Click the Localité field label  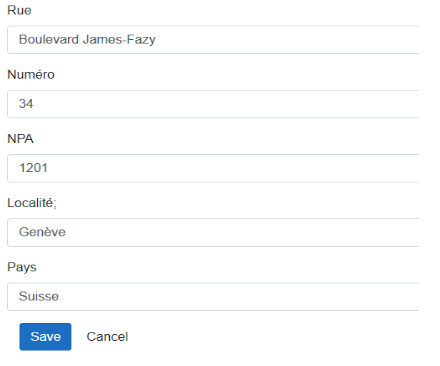[x=32, y=203]
